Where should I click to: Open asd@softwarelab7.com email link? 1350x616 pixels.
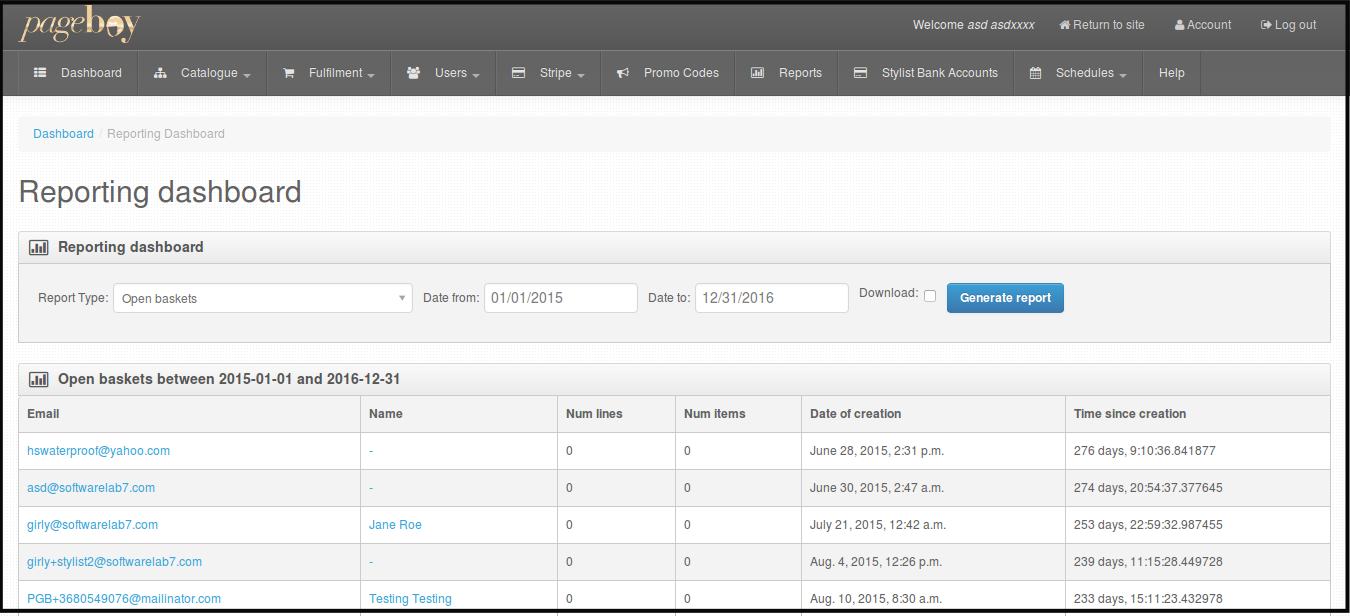tap(91, 488)
